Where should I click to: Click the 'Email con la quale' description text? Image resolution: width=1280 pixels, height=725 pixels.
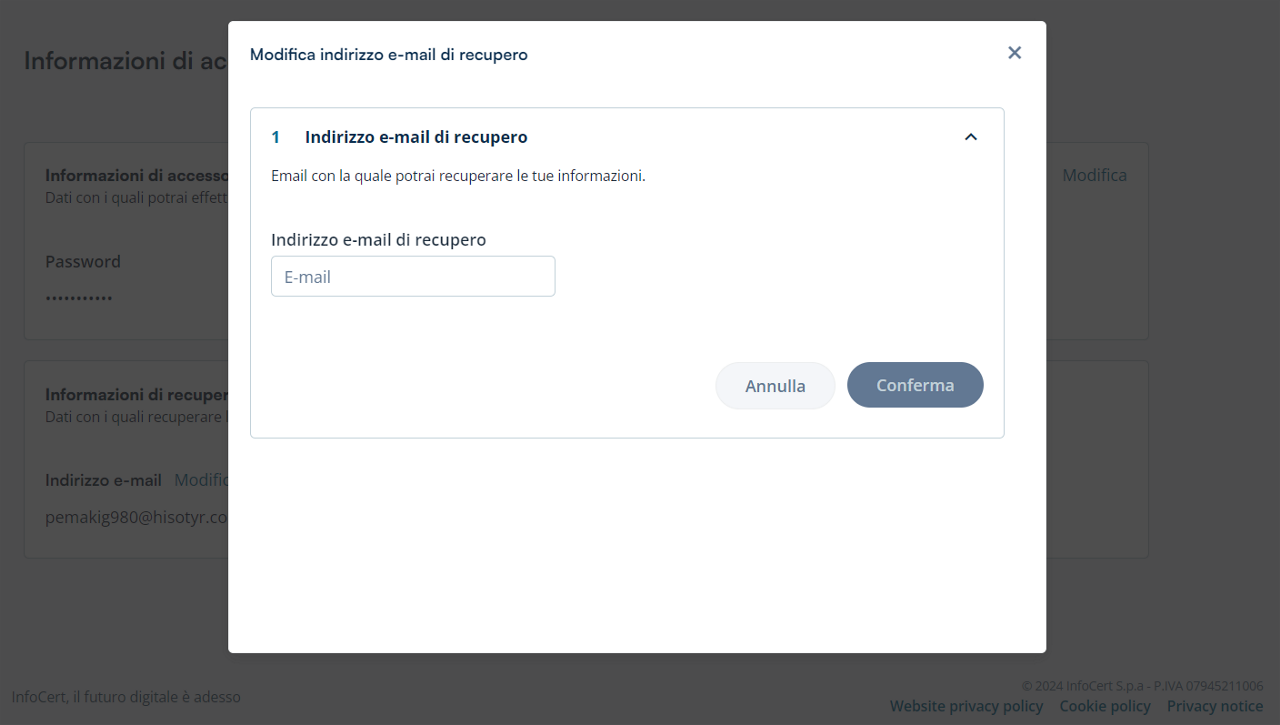(458, 176)
